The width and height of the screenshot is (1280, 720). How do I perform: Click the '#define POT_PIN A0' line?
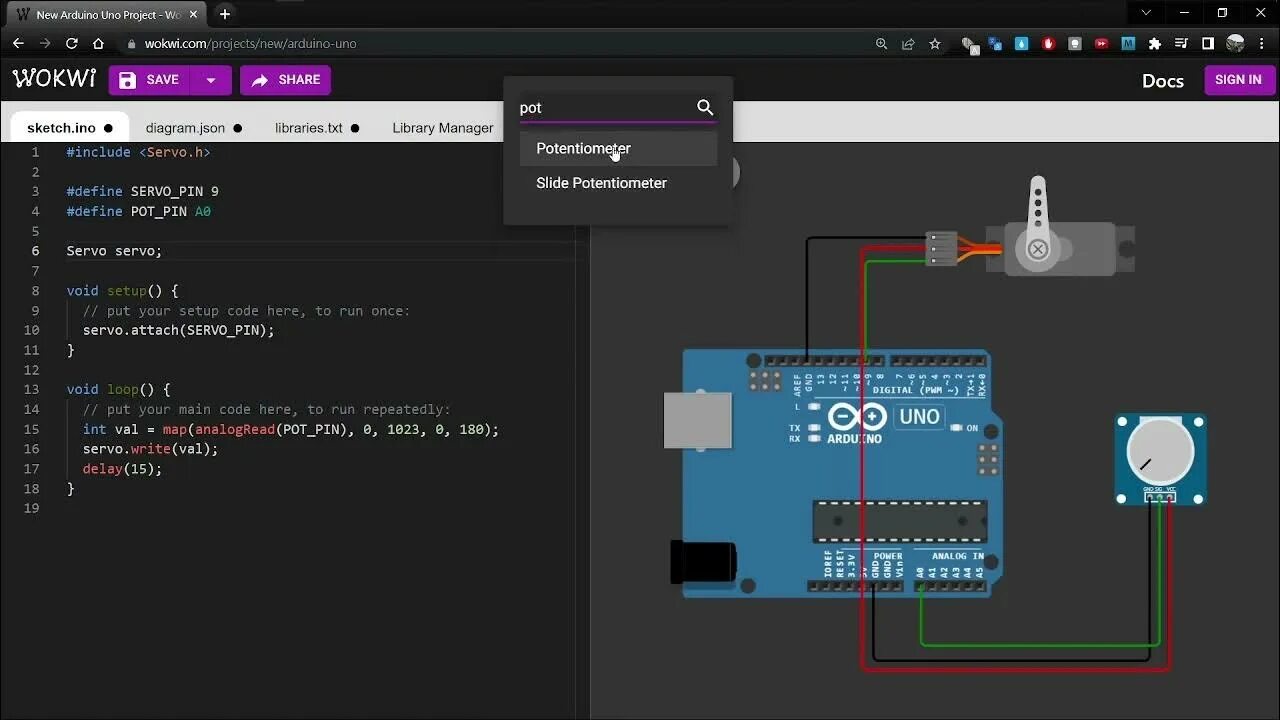tap(138, 211)
